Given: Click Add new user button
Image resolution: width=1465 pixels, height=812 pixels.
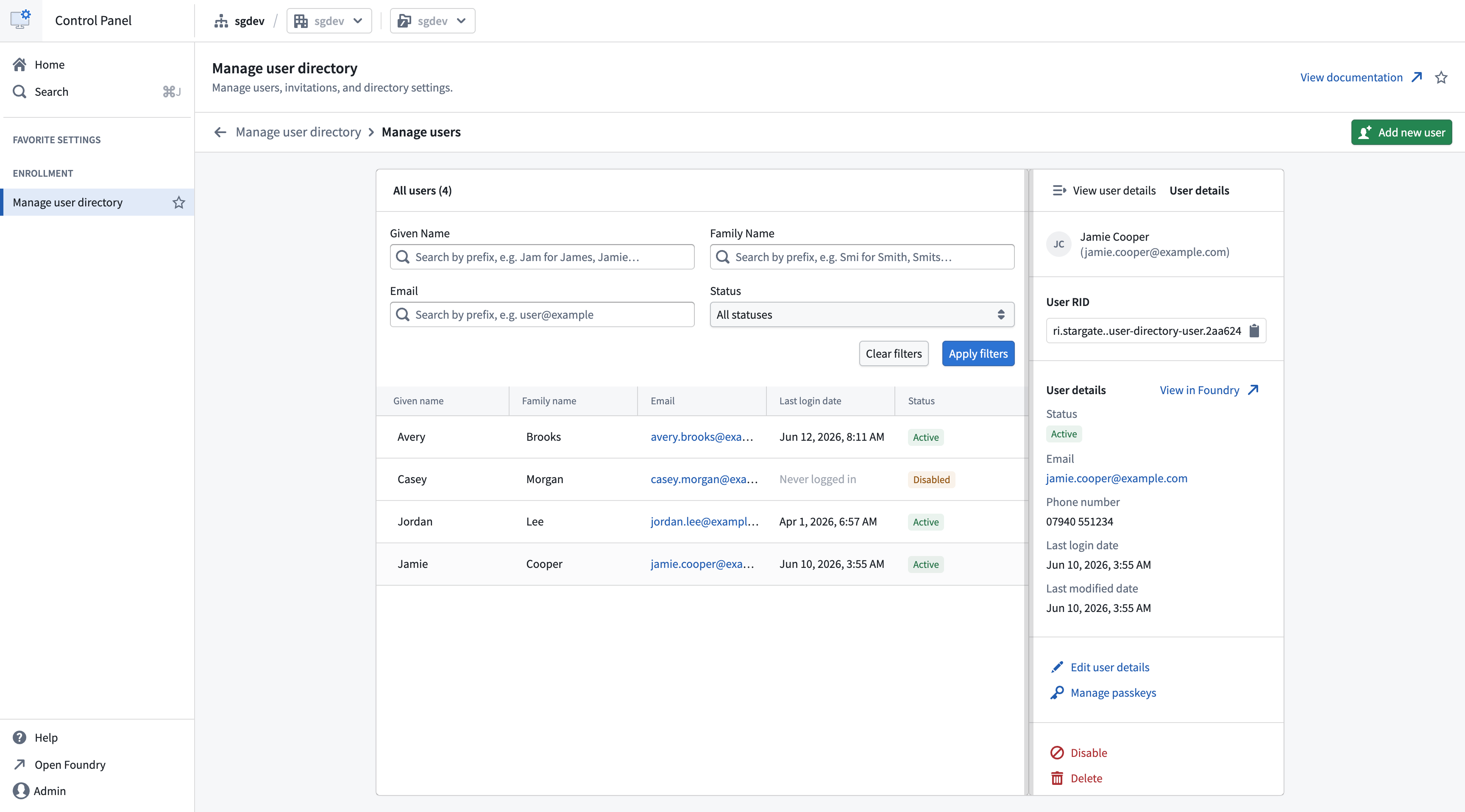Looking at the screenshot, I should [1401, 132].
